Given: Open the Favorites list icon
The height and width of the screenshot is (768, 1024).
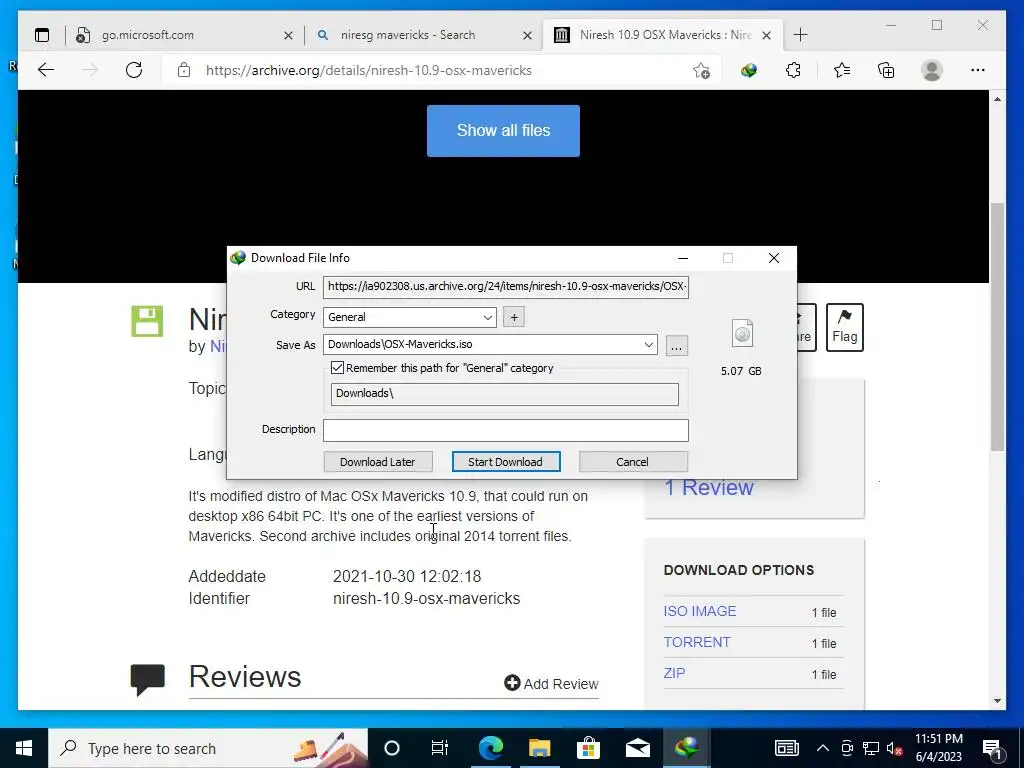Looking at the screenshot, I should coord(842,70).
